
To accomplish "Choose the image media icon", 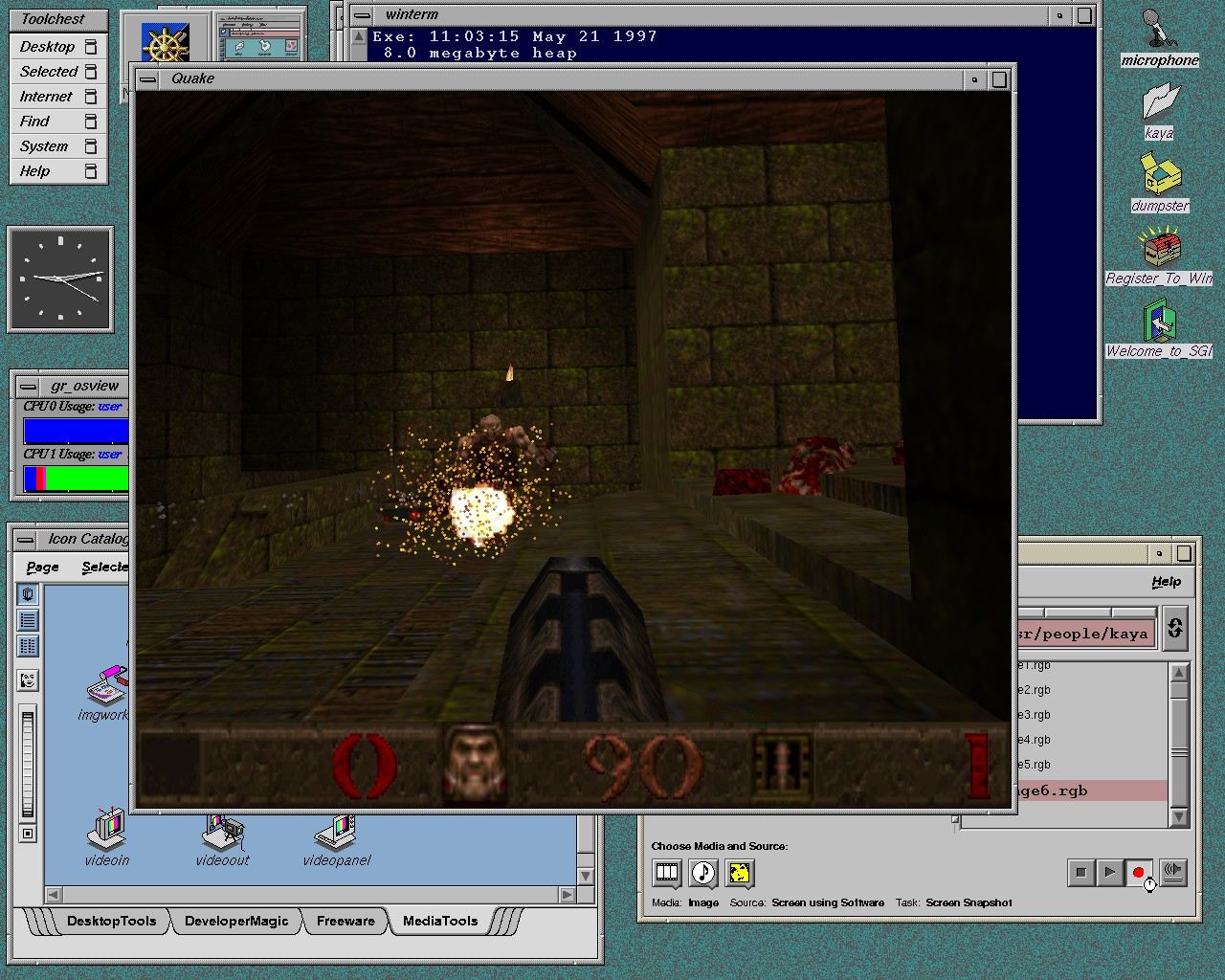I will pos(740,872).
